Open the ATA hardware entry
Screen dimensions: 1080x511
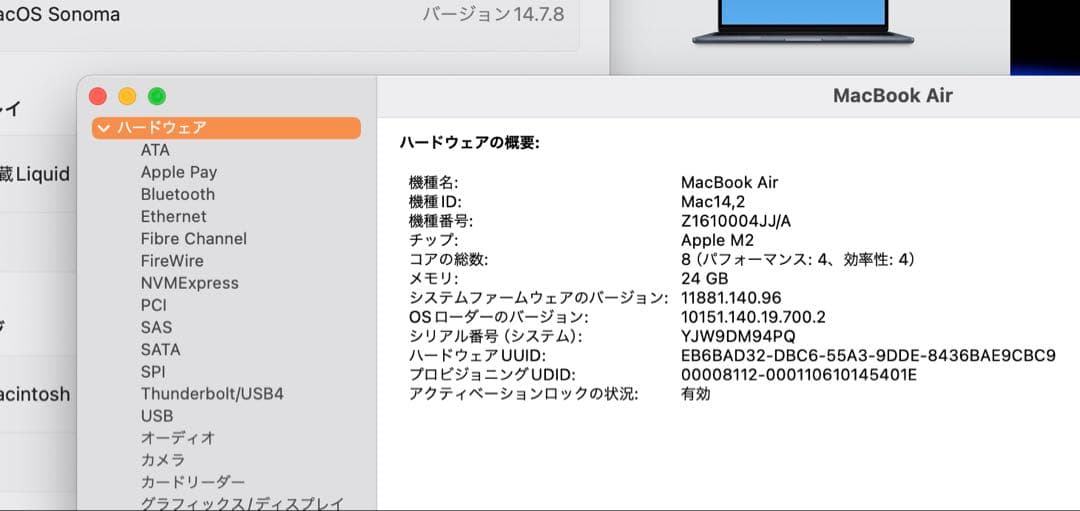(155, 150)
